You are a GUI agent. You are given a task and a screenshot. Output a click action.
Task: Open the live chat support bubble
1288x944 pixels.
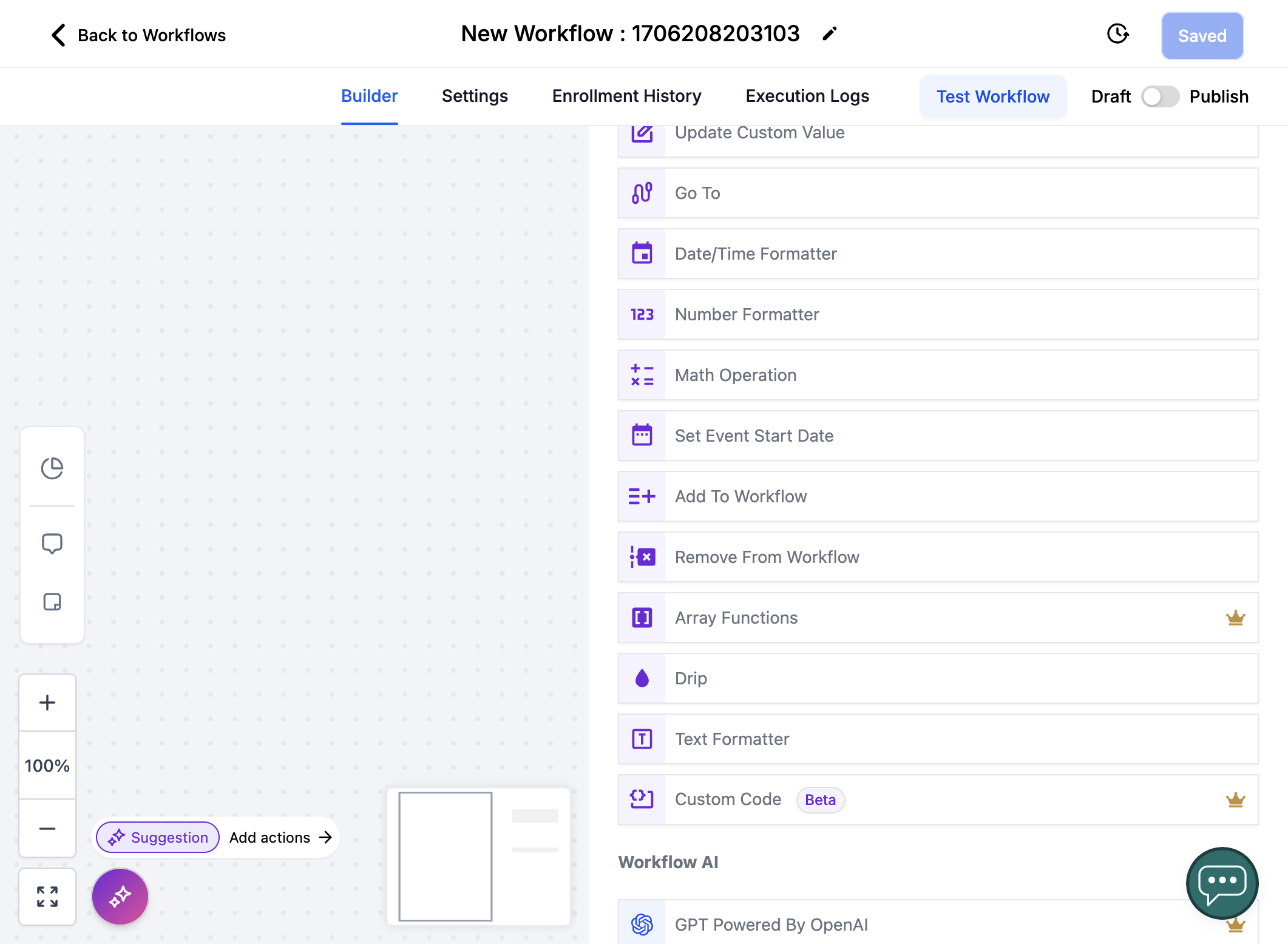(1222, 883)
